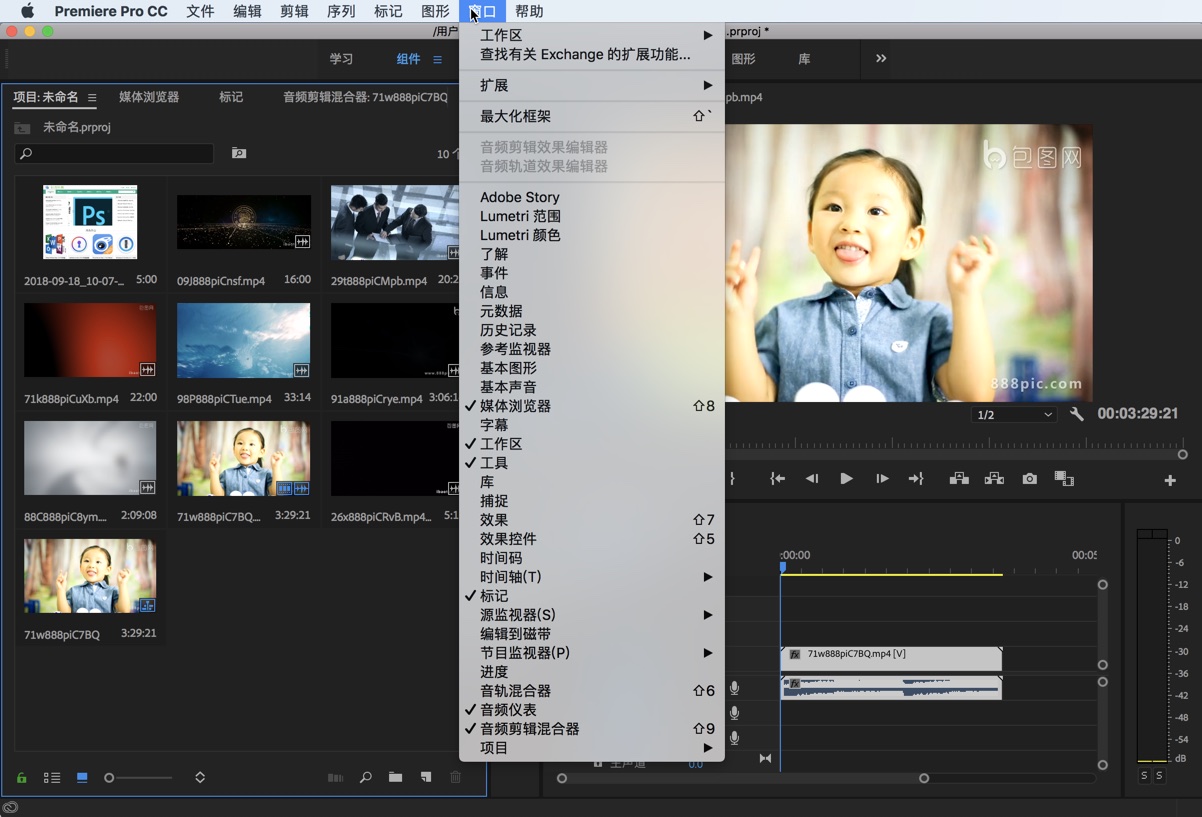The width and height of the screenshot is (1202, 817).
Task: Switch to the 标记 tab
Action: [230, 97]
